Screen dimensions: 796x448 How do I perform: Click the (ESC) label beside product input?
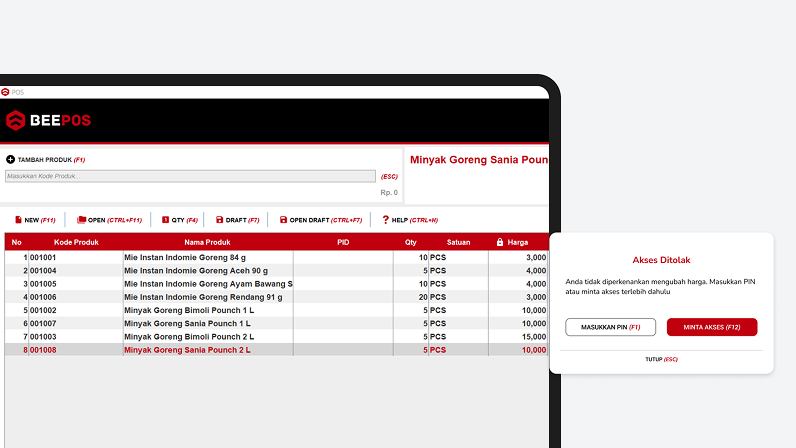[389, 177]
